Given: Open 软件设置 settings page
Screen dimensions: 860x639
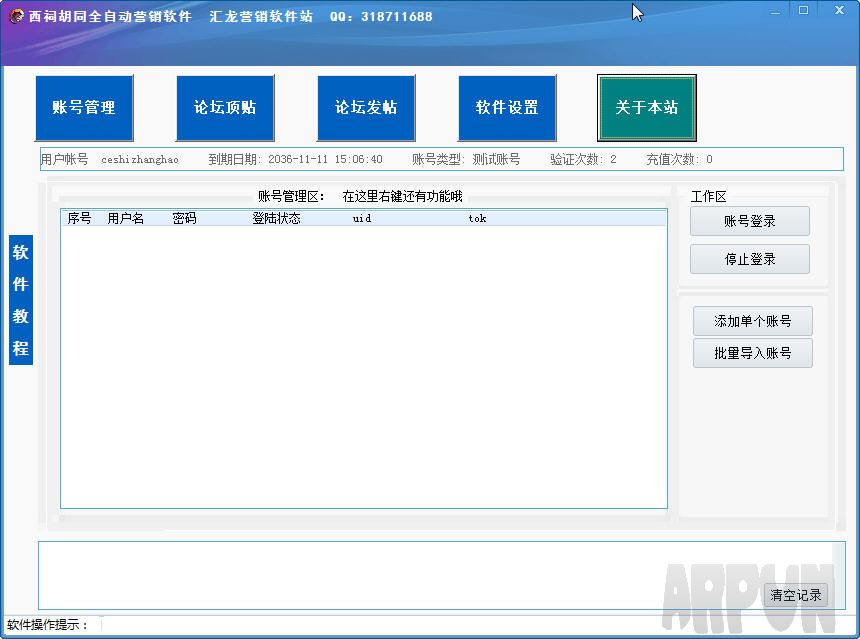Looking at the screenshot, I should pos(507,108).
